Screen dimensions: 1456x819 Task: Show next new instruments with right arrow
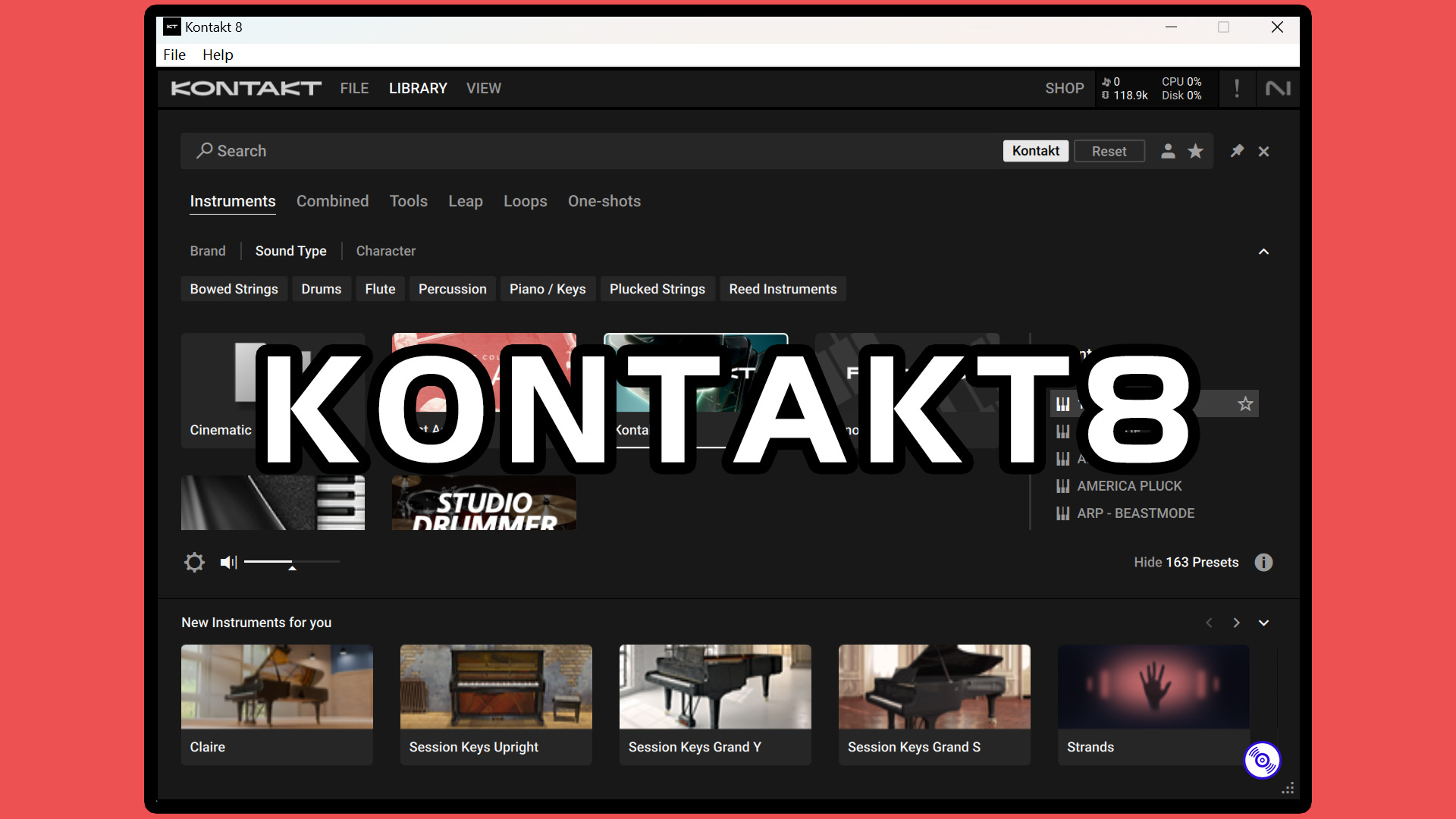point(1236,623)
